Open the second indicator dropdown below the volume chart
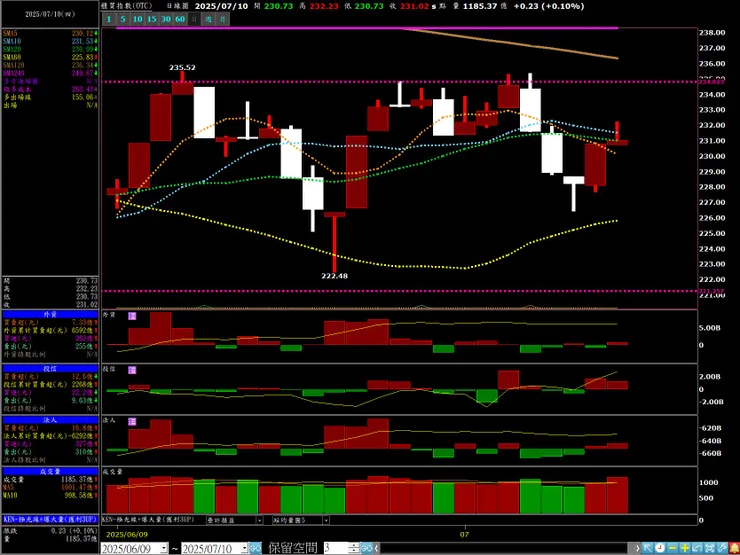740x555 pixels. [326, 520]
